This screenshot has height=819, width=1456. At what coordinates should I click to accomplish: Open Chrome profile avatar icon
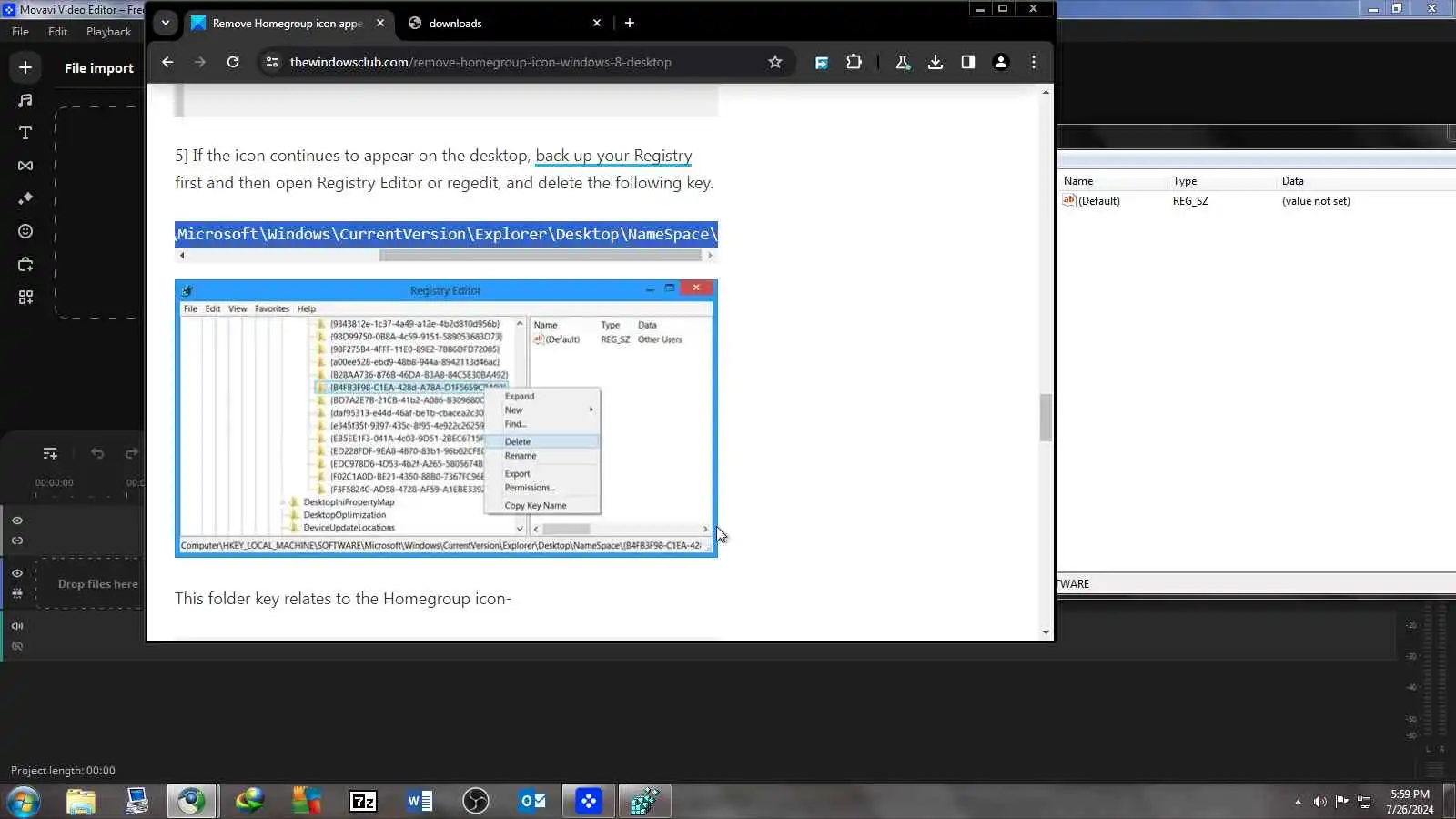(1001, 62)
